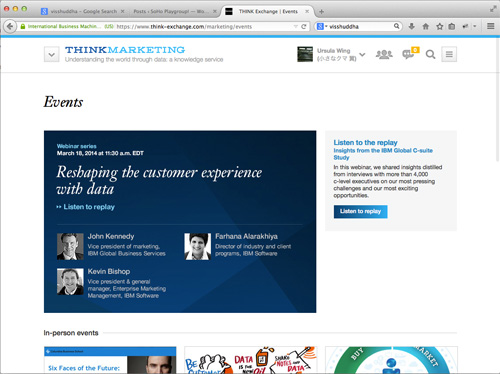Open the Six Faces of the Future event card
500x374 pixels.
pyautogui.click(x=110, y=360)
